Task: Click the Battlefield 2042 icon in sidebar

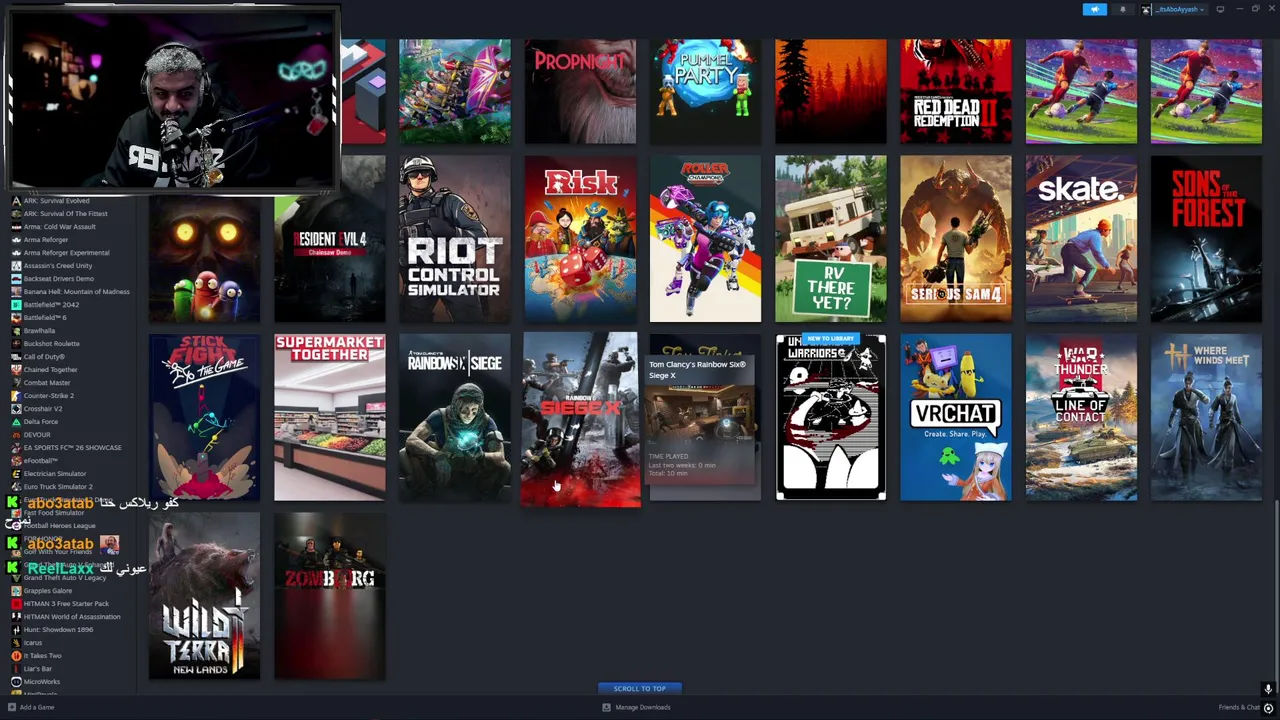Action: coord(16,305)
